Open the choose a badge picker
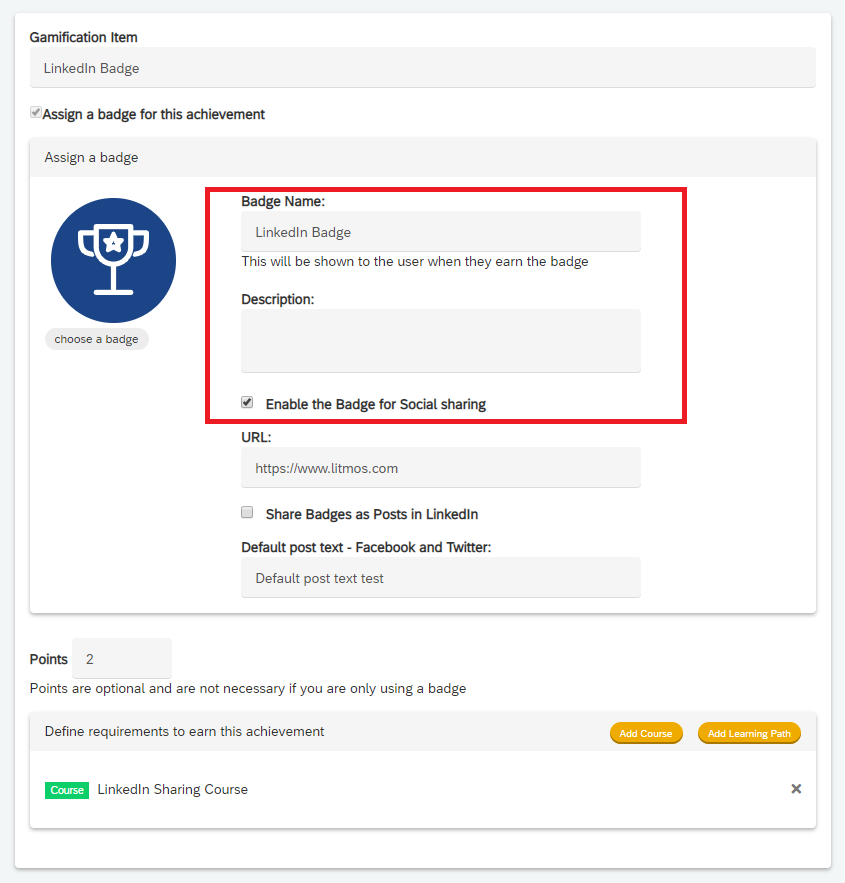The image size is (845, 883). (x=96, y=339)
